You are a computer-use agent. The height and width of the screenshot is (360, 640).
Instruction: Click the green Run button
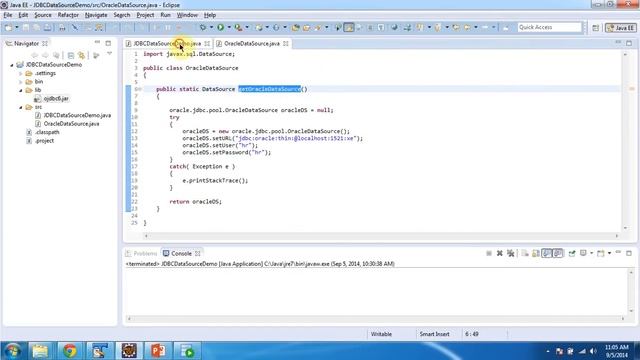220,27
